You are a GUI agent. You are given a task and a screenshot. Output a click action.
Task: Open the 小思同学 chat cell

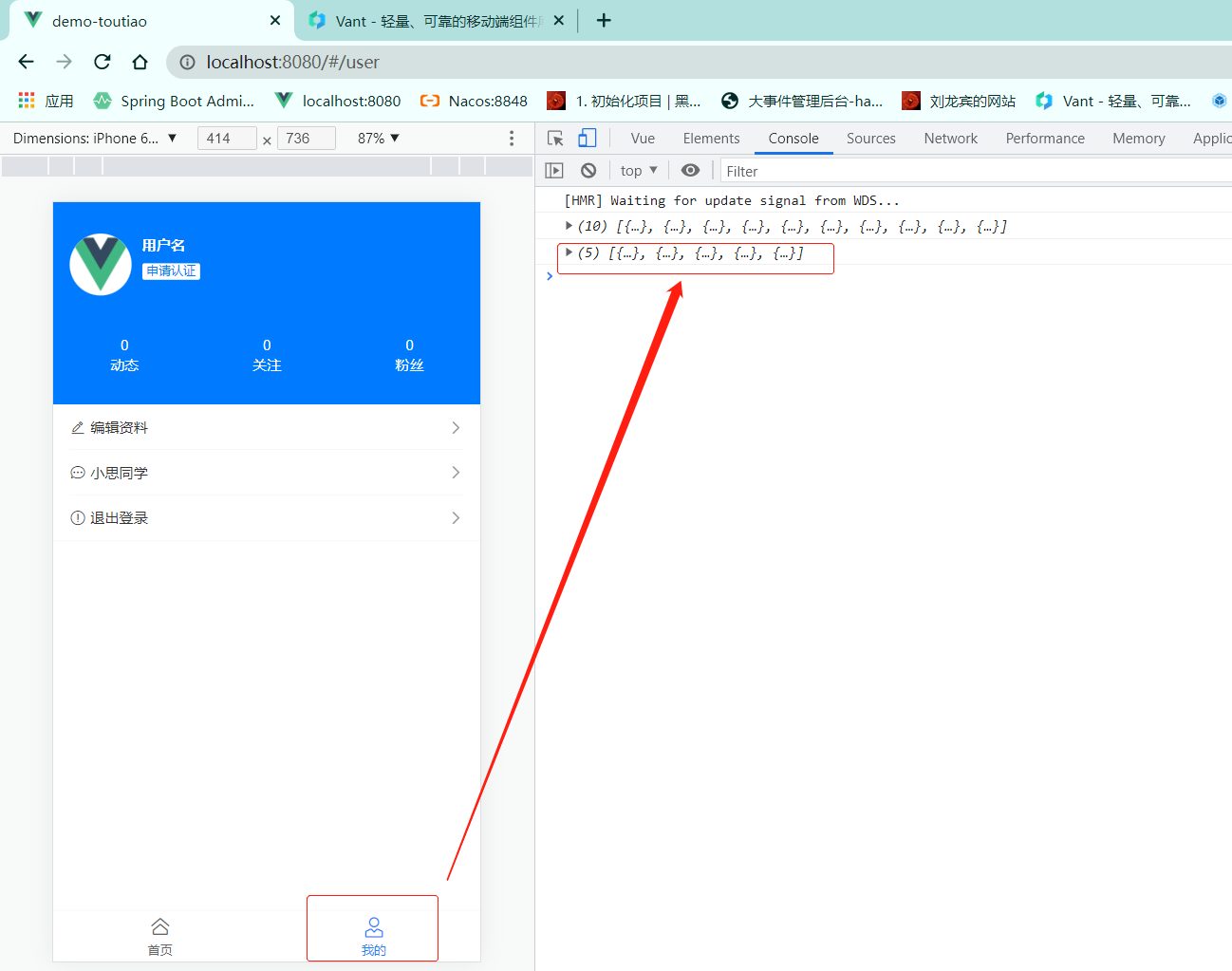(x=267, y=473)
